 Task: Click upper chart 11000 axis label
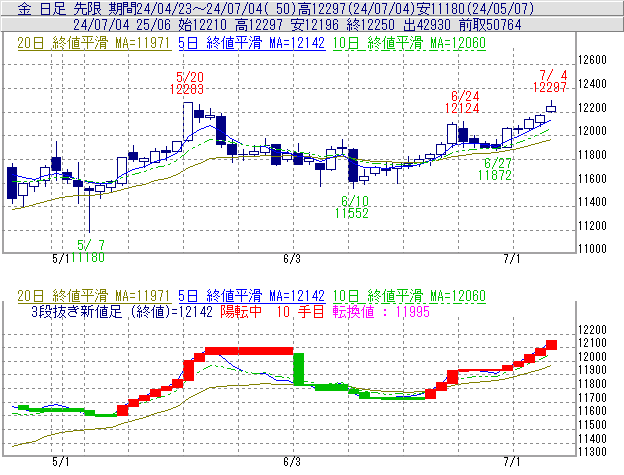click(x=592, y=249)
